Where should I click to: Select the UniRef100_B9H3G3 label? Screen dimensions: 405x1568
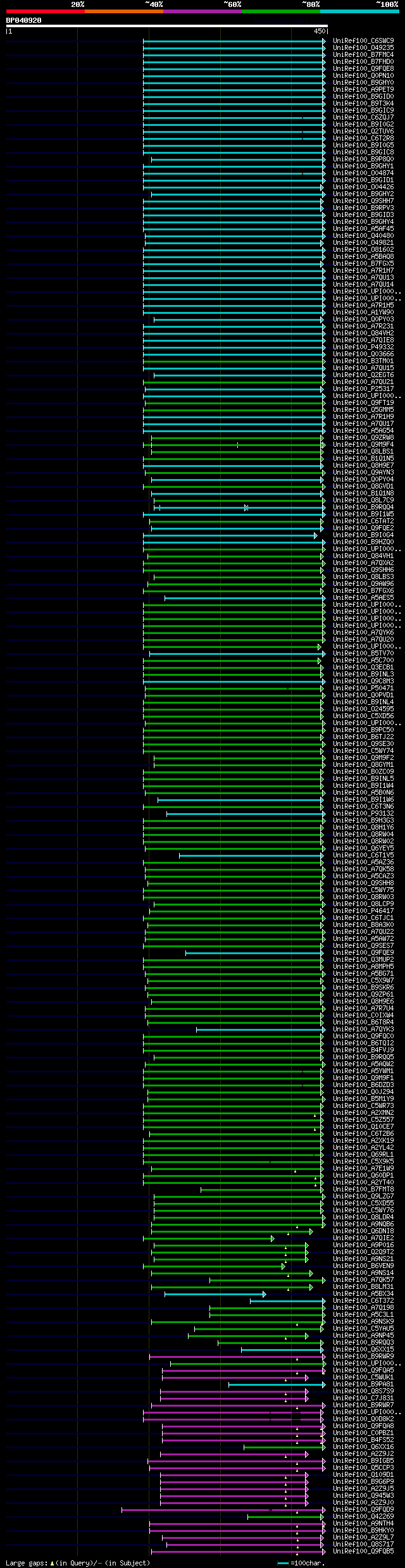pyautogui.click(x=363, y=820)
